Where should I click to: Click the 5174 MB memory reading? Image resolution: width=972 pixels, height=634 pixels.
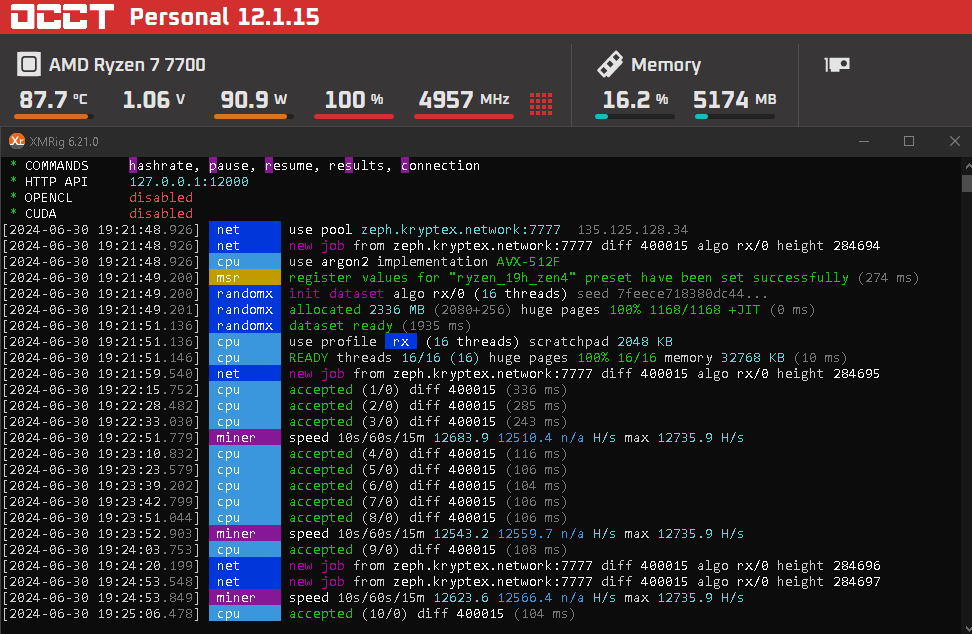[x=735, y=99]
